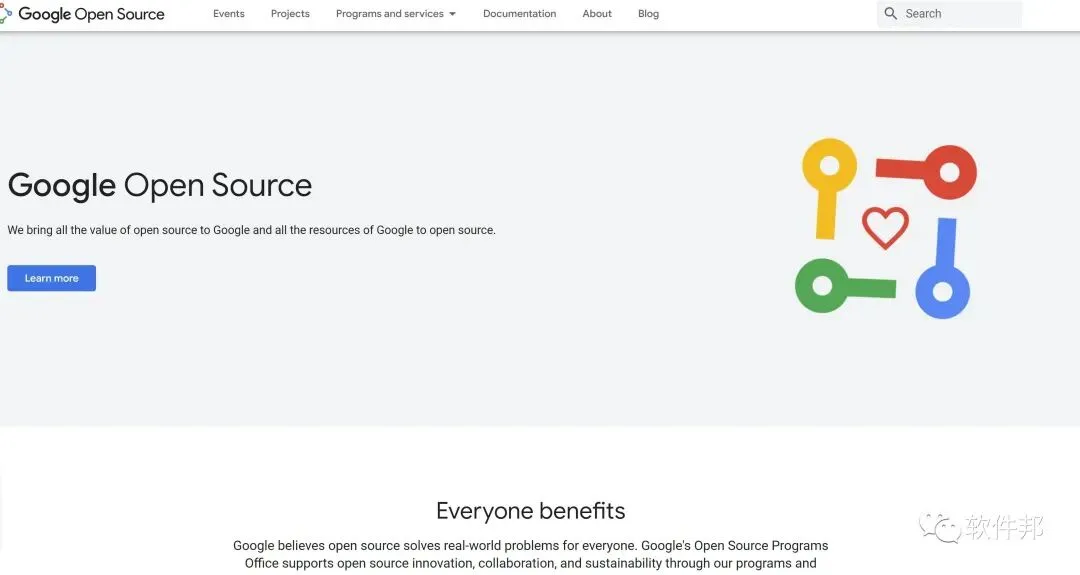Click the Everyone benefits heading
1080x575 pixels.
530,511
